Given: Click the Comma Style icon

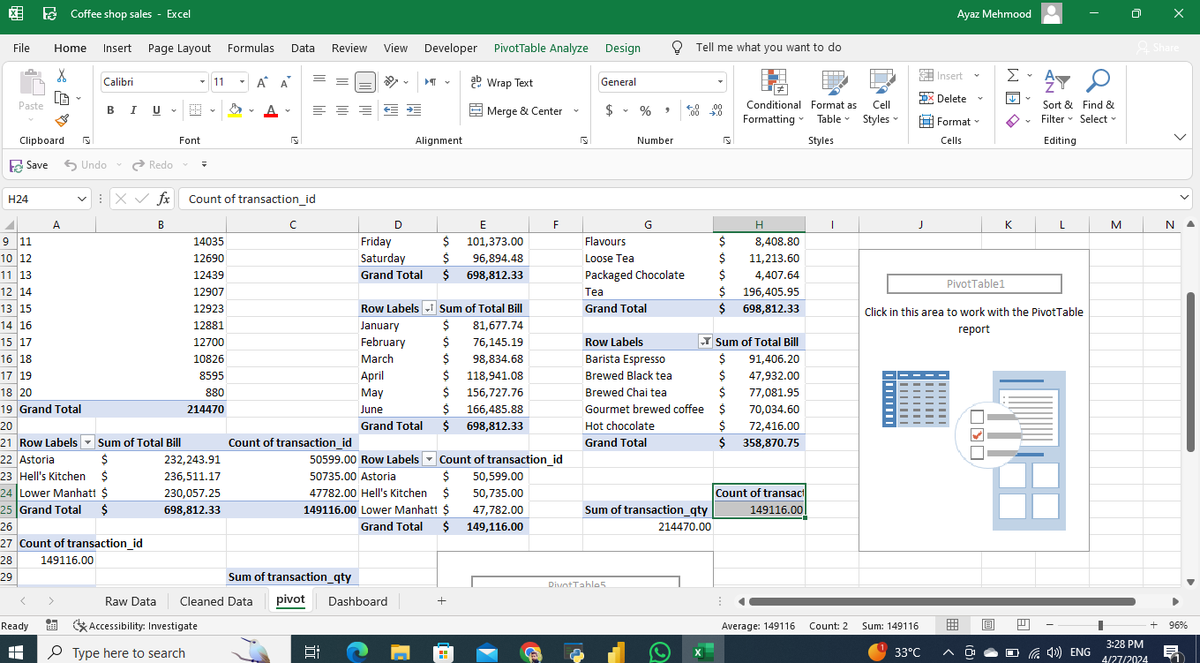Looking at the screenshot, I should (666, 111).
